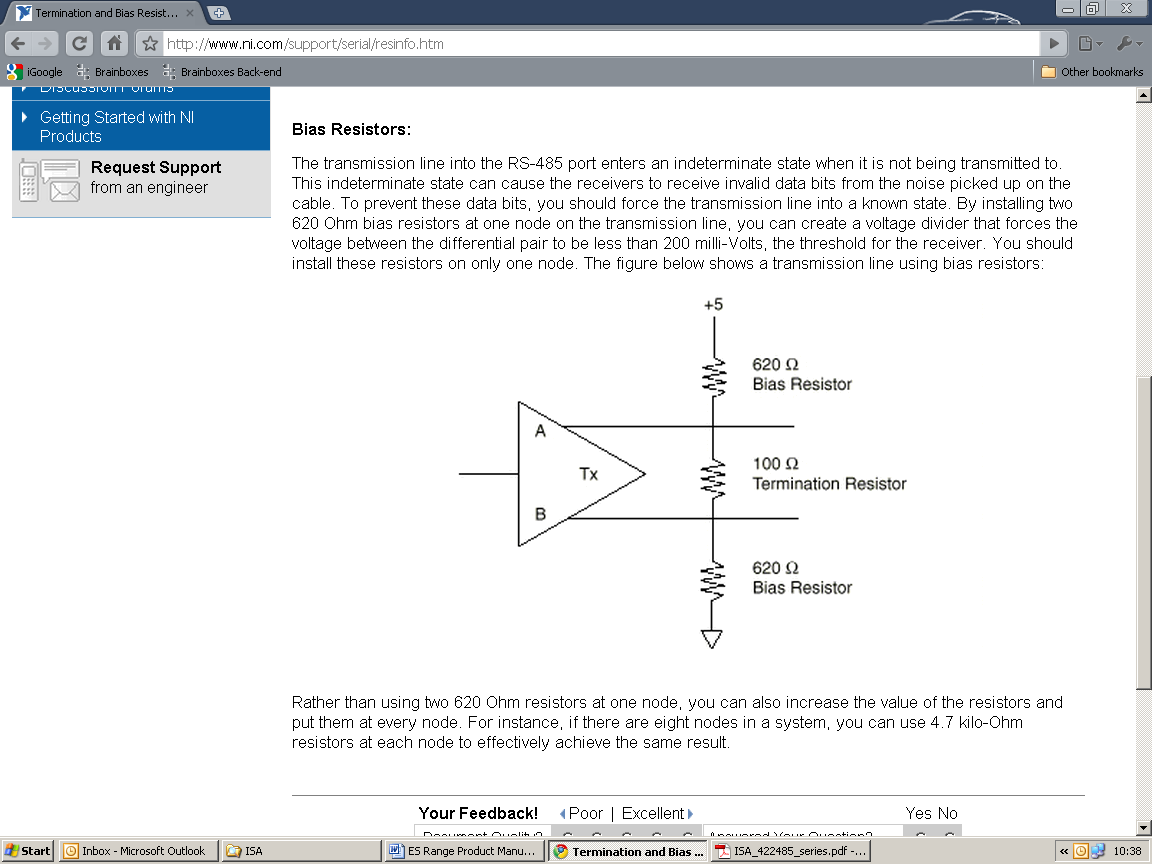This screenshot has height=864, width=1152.
Task: Open the browser home page icon
Action: pyautogui.click(x=113, y=43)
